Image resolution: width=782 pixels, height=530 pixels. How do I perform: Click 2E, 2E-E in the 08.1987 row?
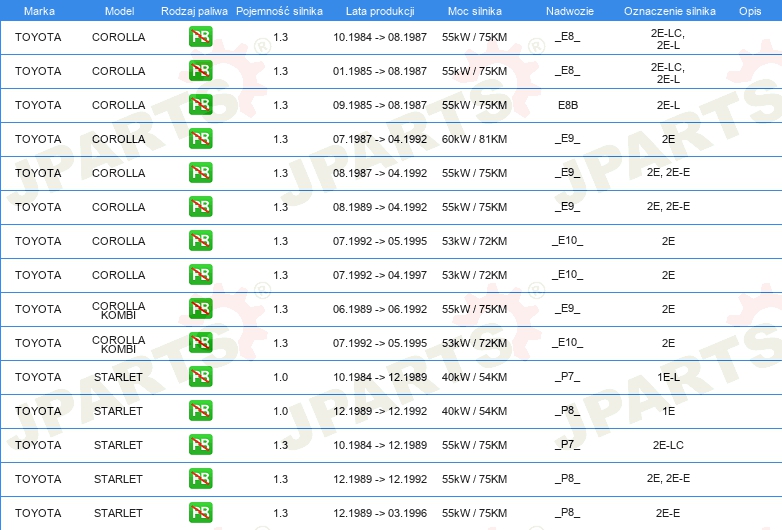(668, 173)
